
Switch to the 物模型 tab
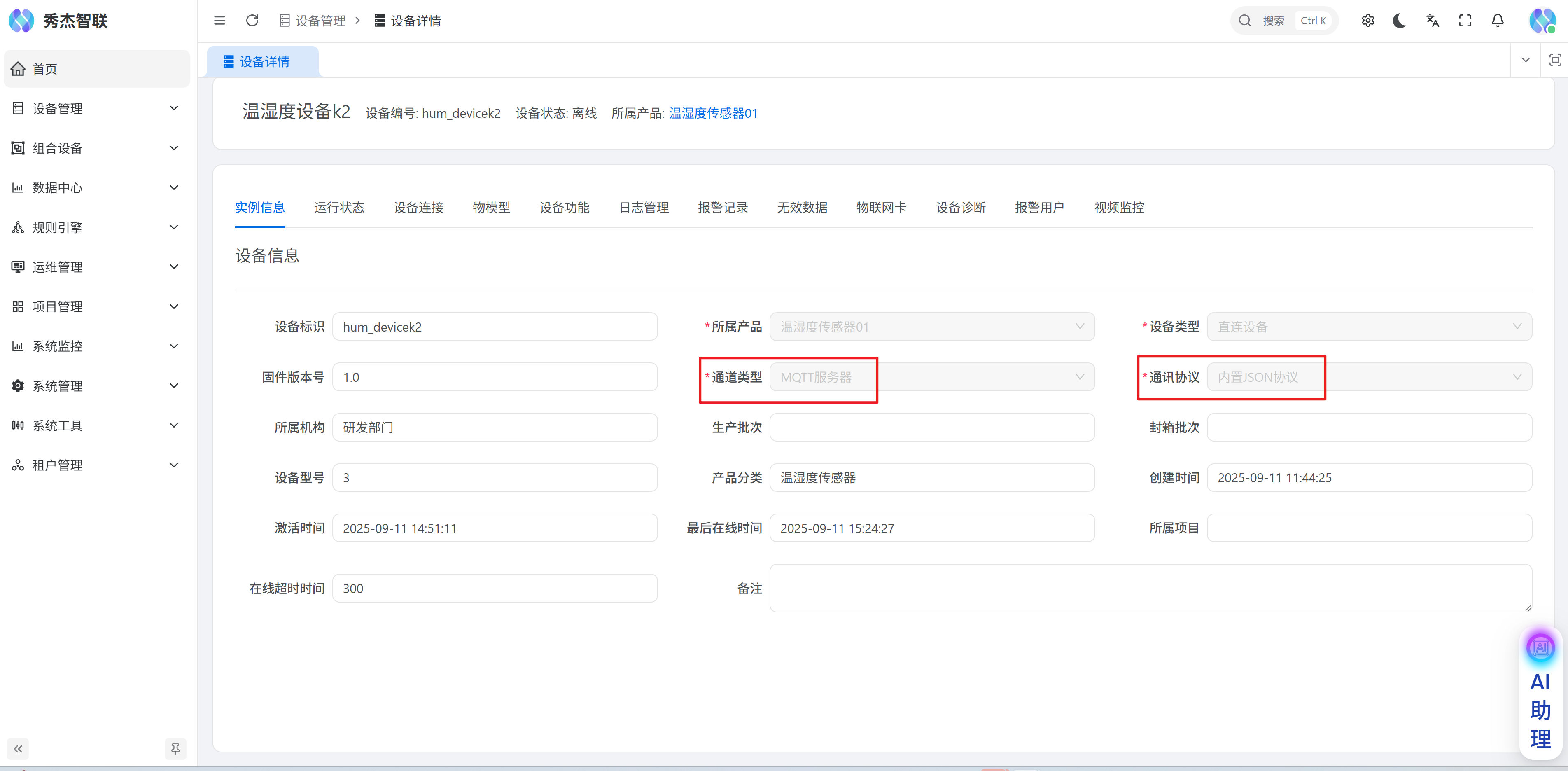click(x=491, y=208)
